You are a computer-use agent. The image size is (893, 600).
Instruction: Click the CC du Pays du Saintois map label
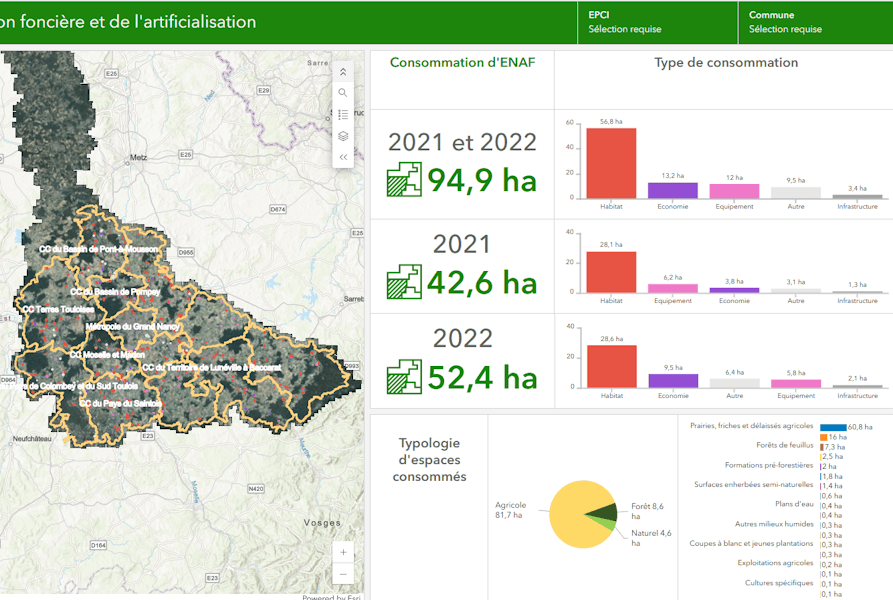(120, 404)
